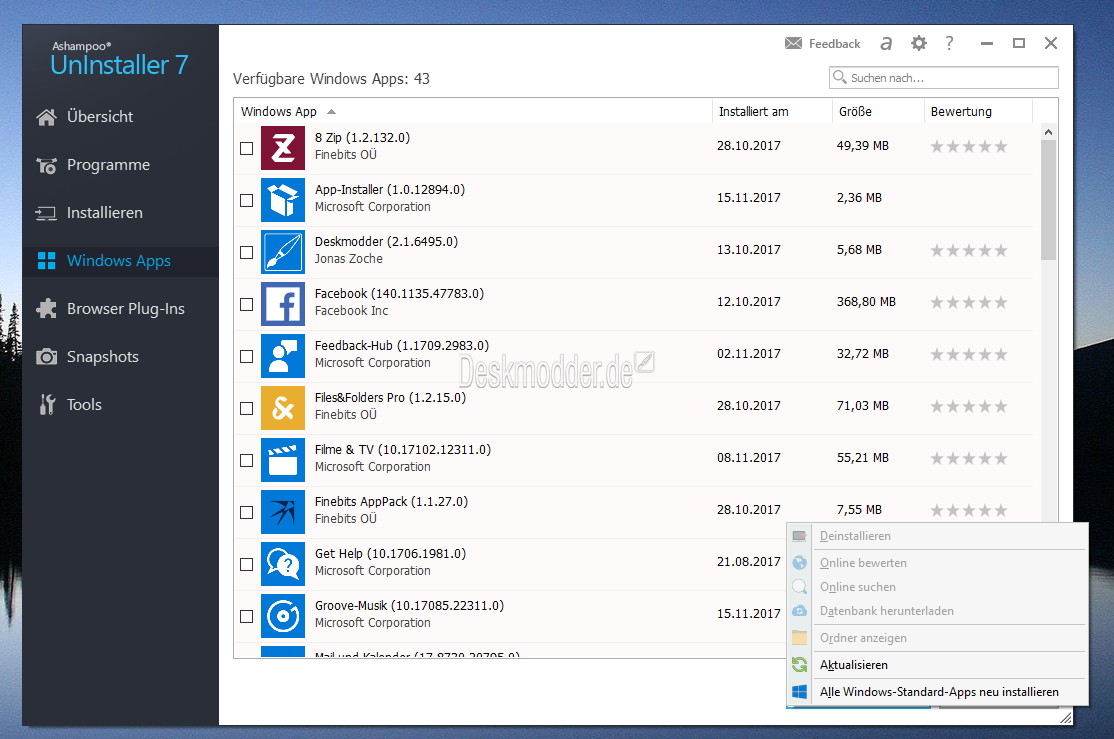1114x739 pixels.
Task: Sort by the Windows App column header
Action: (x=472, y=112)
